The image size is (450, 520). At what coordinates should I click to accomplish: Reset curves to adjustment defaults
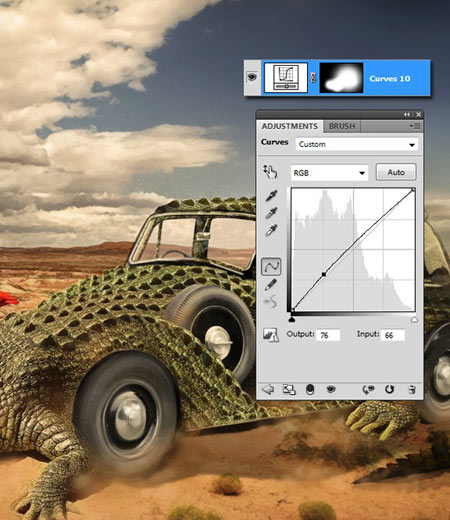pyautogui.click(x=389, y=389)
